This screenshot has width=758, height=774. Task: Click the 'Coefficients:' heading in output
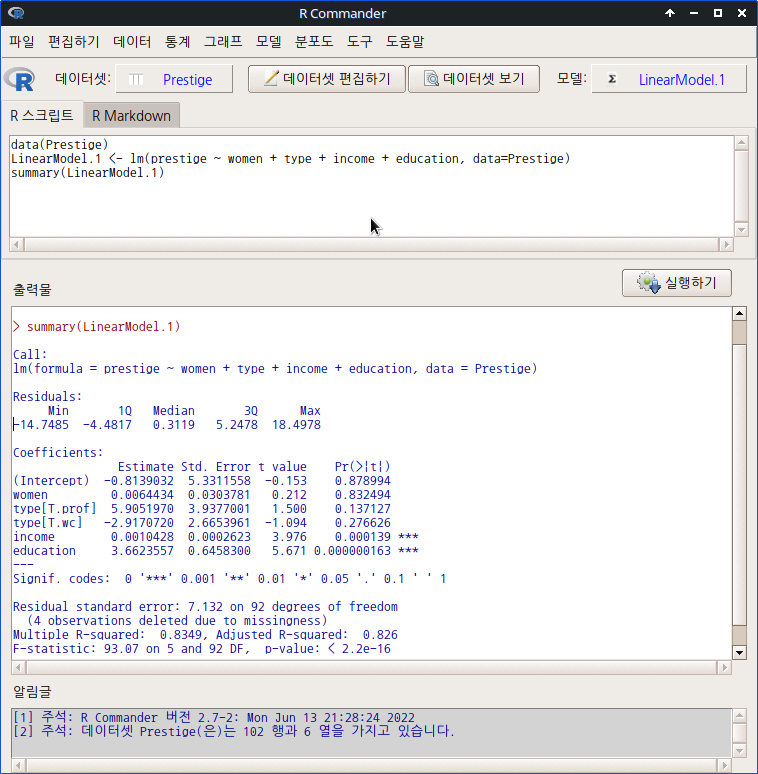(x=58, y=453)
